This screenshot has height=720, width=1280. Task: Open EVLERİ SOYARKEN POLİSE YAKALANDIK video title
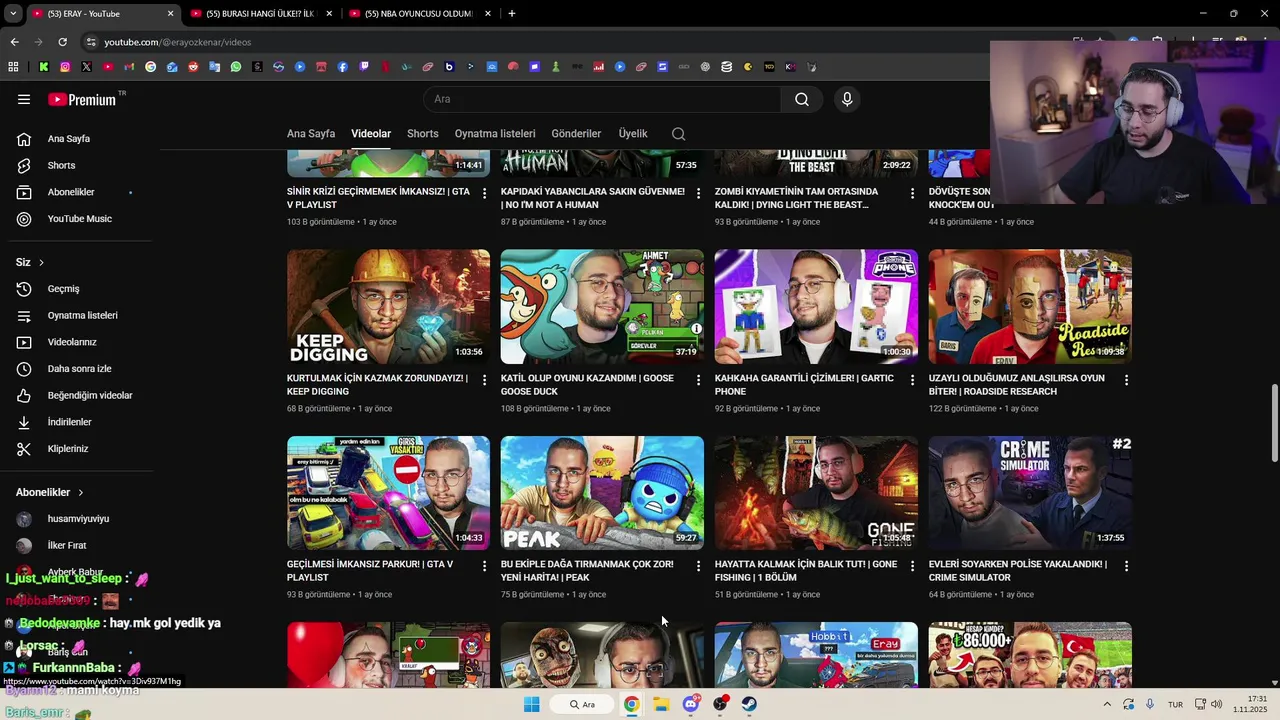[x=1018, y=571]
